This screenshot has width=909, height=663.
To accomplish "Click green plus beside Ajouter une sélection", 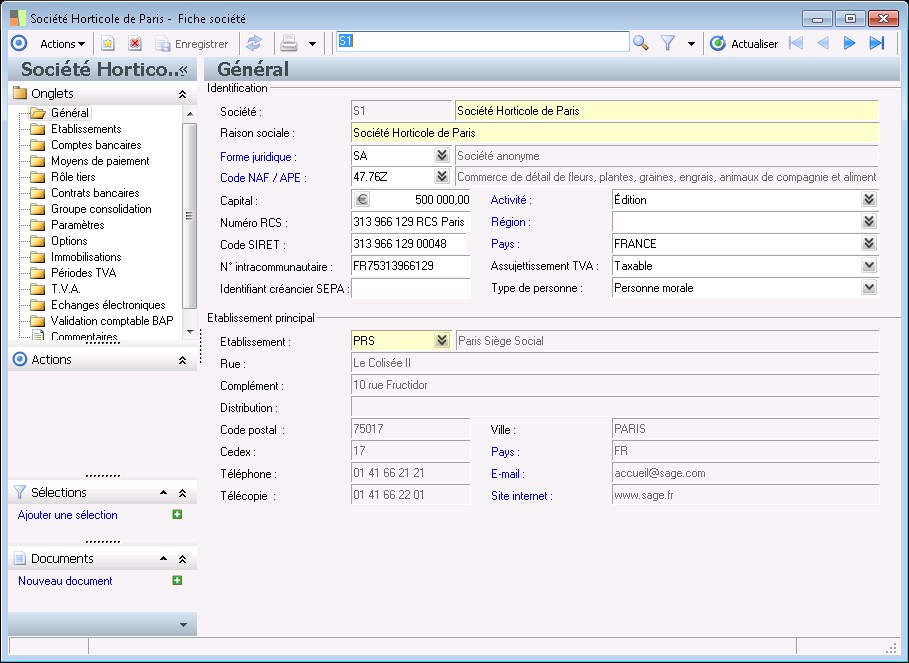I will pyautogui.click(x=177, y=515).
